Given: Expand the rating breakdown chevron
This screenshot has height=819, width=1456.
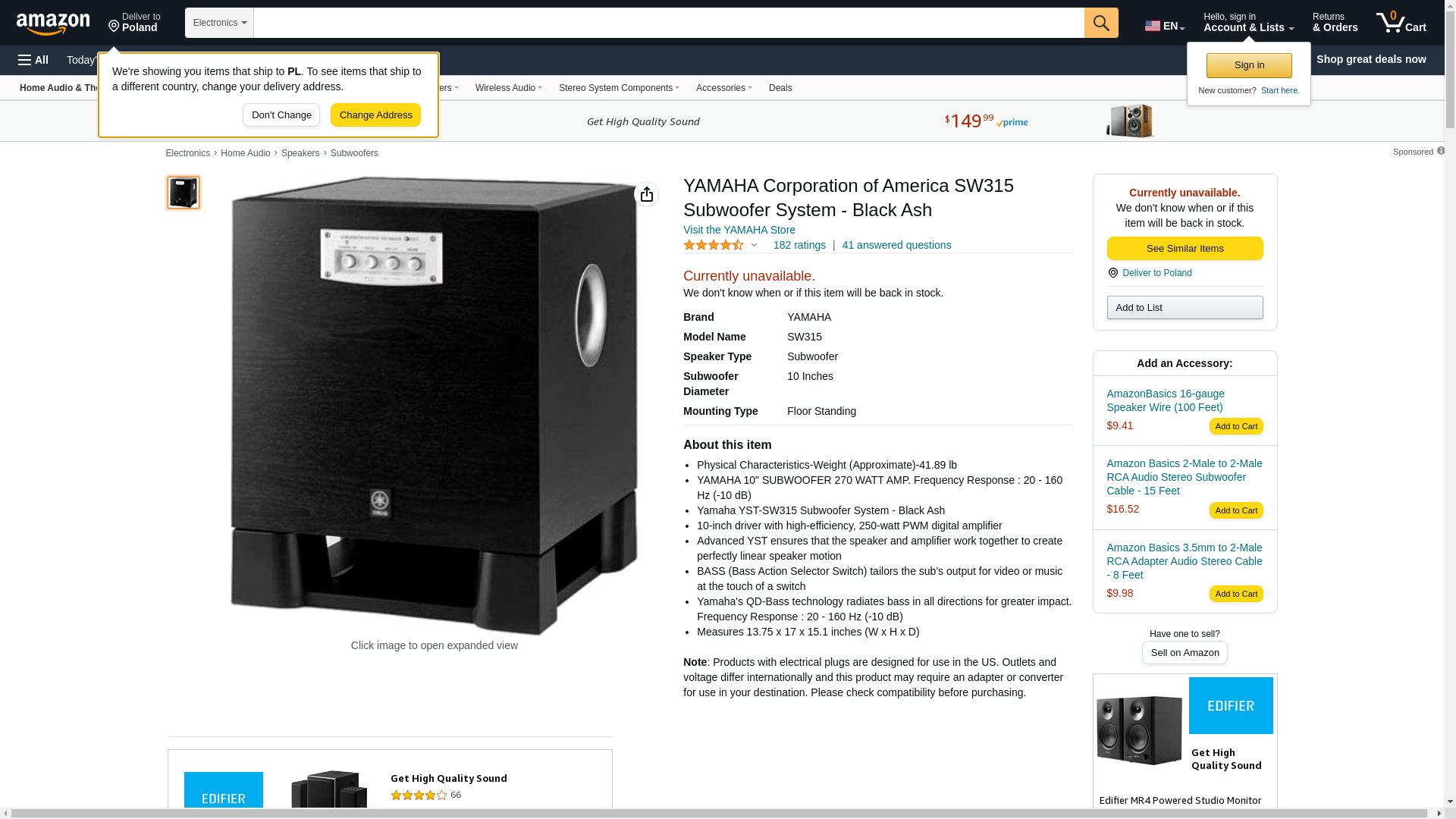Looking at the screenshot, I should click(x=754, y=245).
